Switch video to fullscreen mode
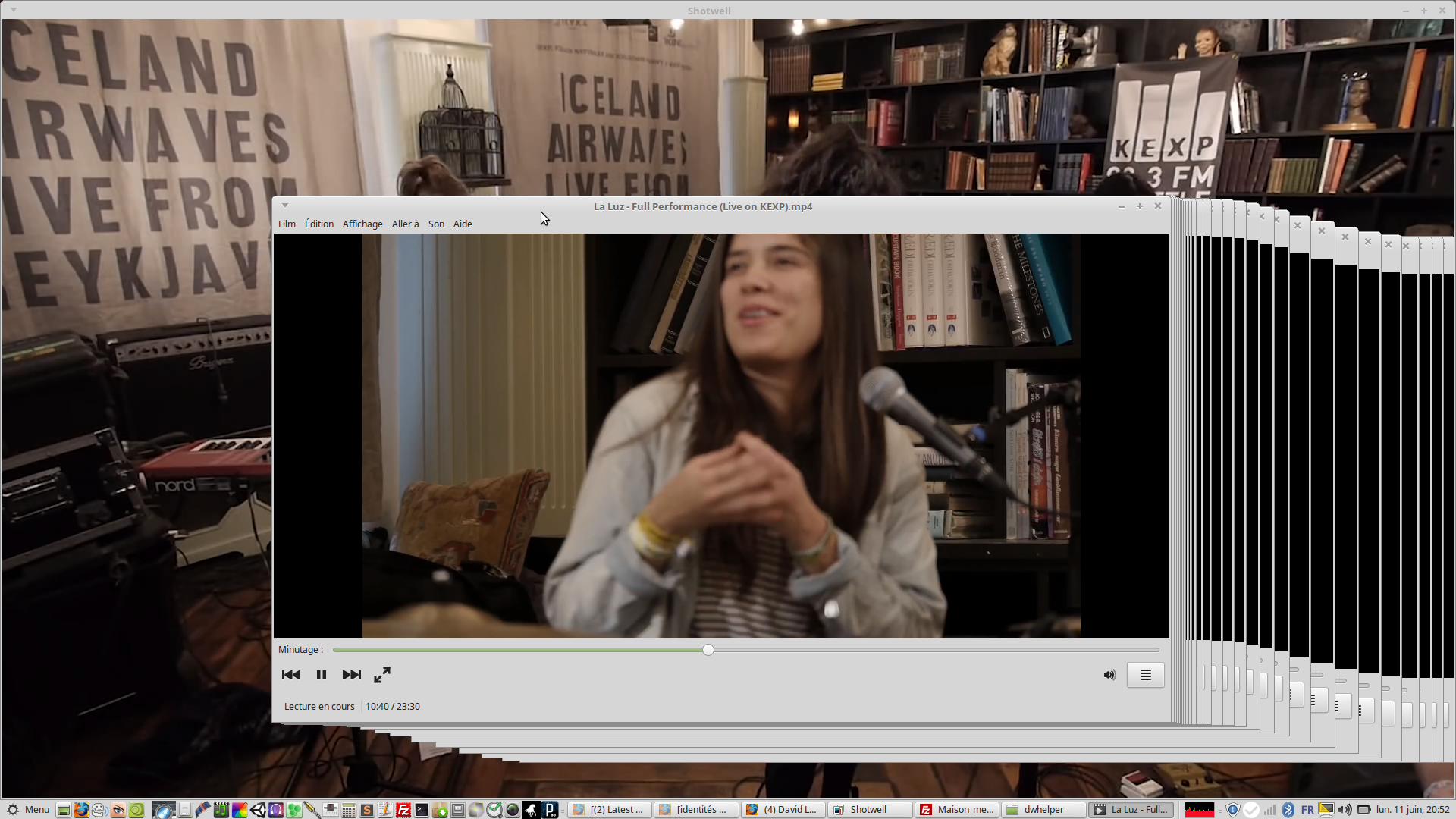1456x819 pixels. point(382,675)
